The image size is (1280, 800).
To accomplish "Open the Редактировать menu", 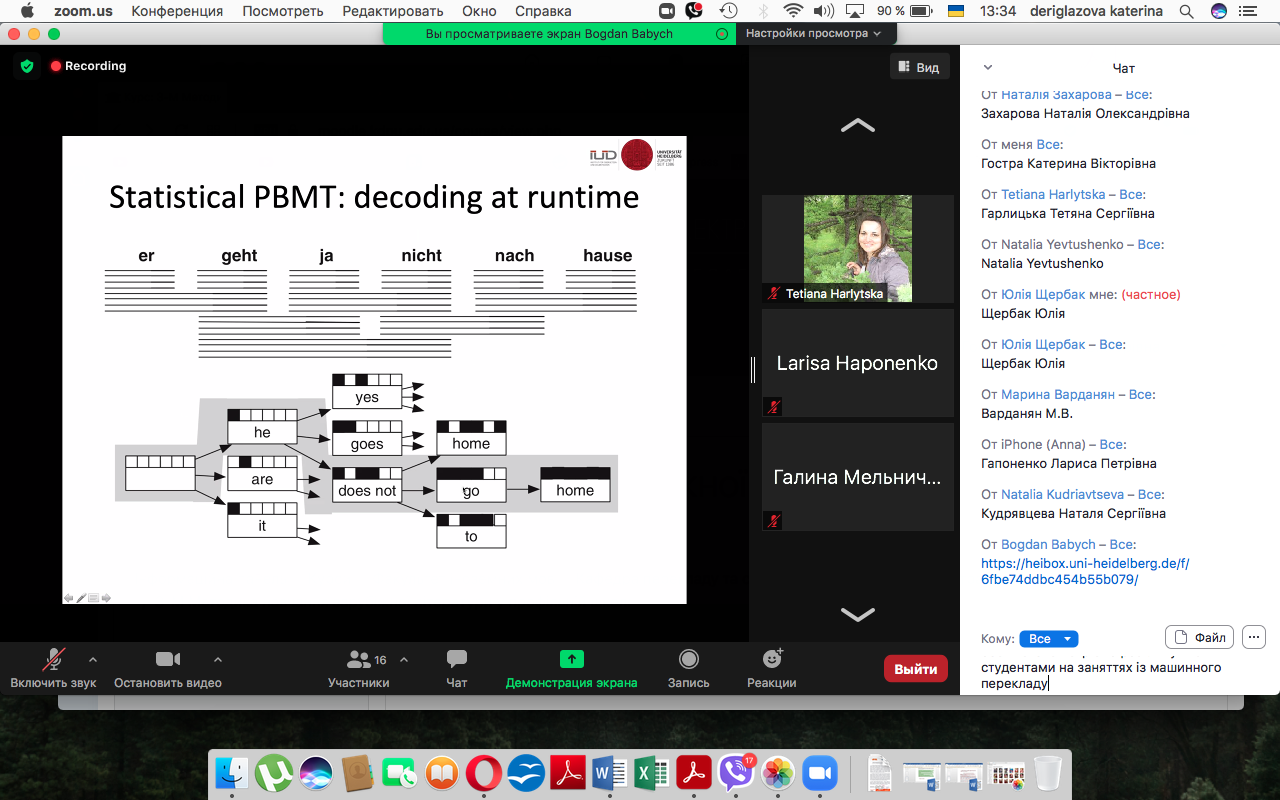I will (x=394, y=11).
